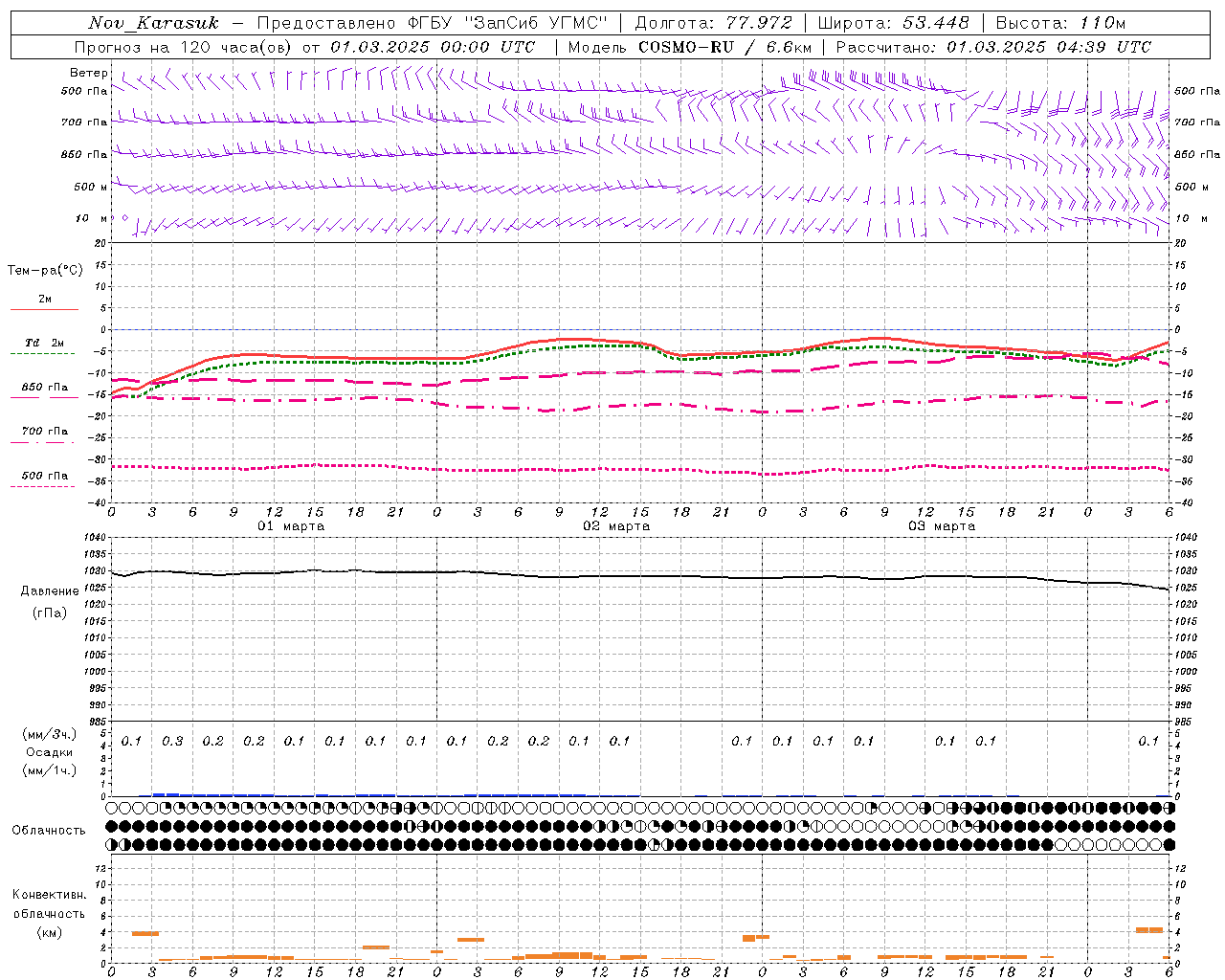Click the Ветер wind panel label
The height and width of the screenshot is (980, 1225).
click(x=89, y=73)
